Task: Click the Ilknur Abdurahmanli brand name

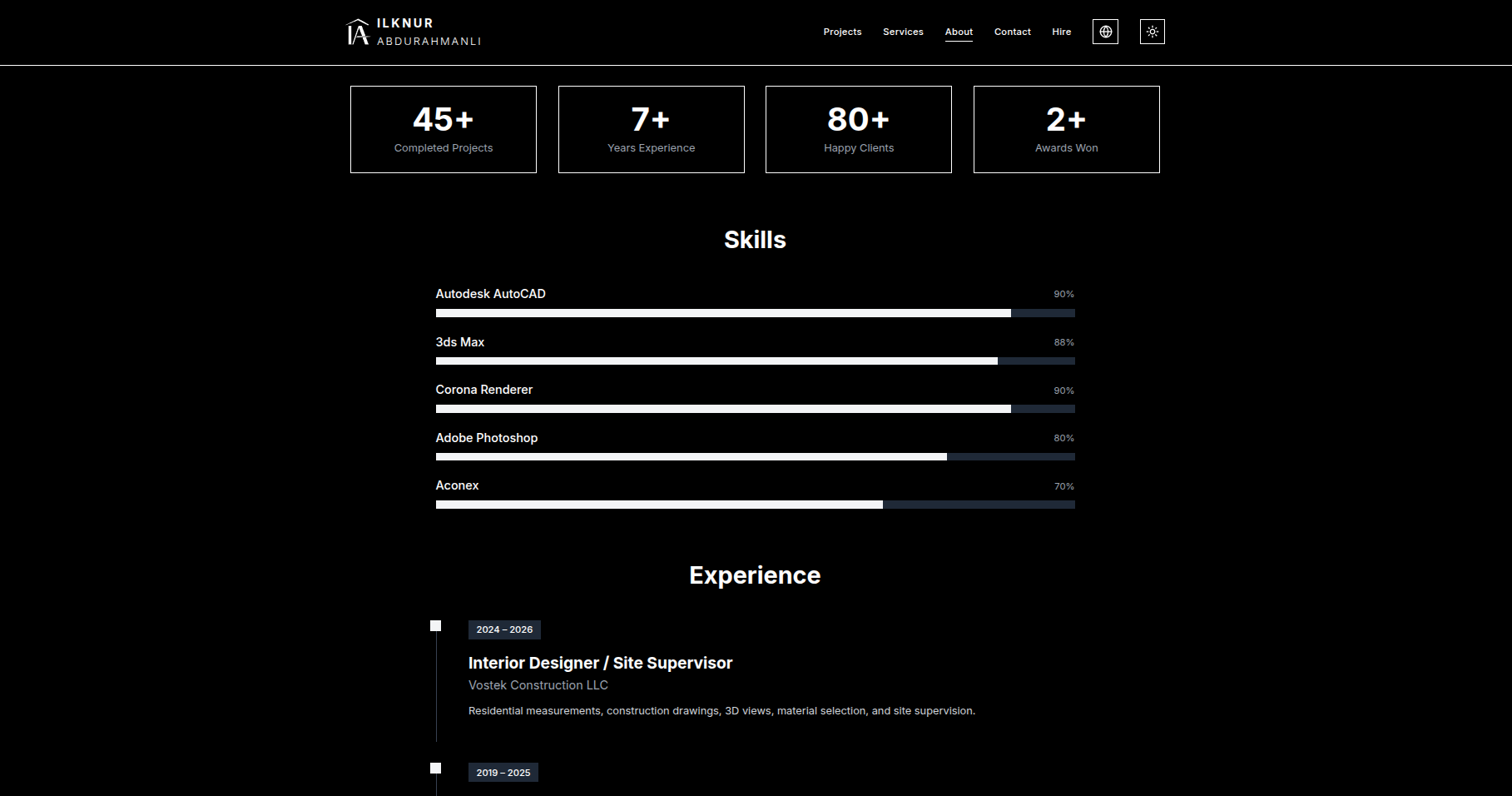Action: (429, 32)
